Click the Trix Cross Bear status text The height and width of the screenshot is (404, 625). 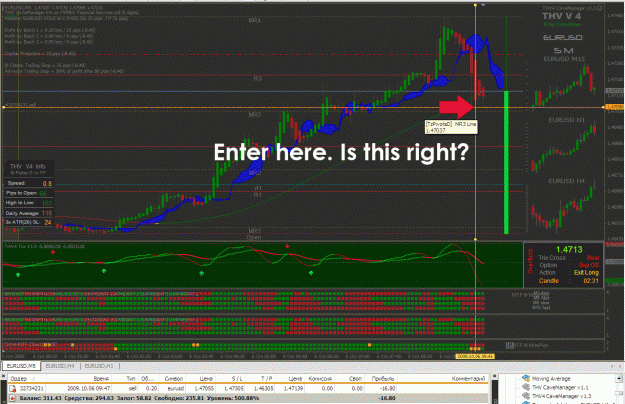[593, 258]
